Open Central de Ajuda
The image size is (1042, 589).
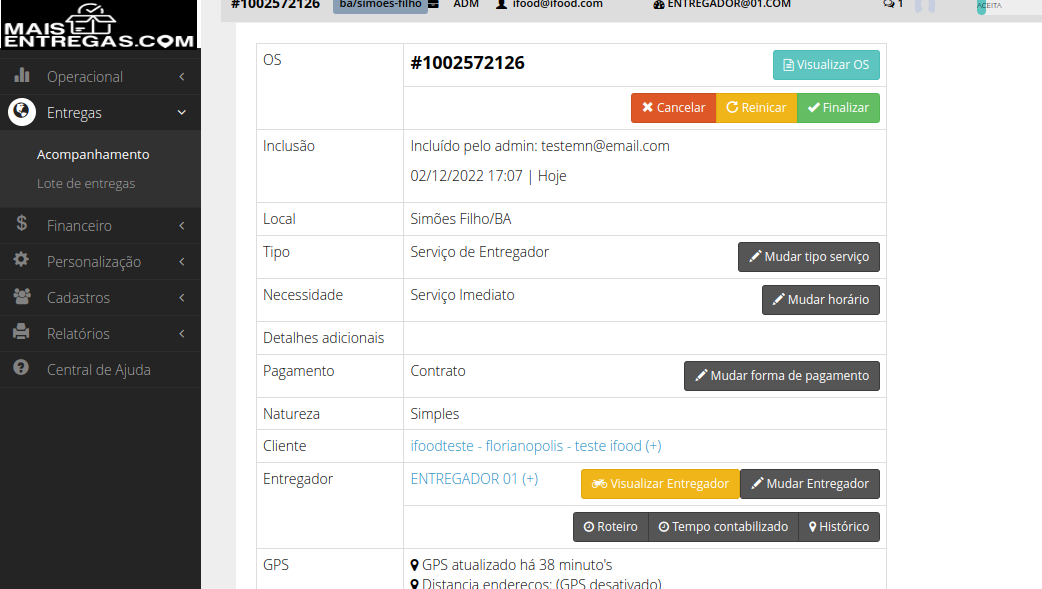100,369
